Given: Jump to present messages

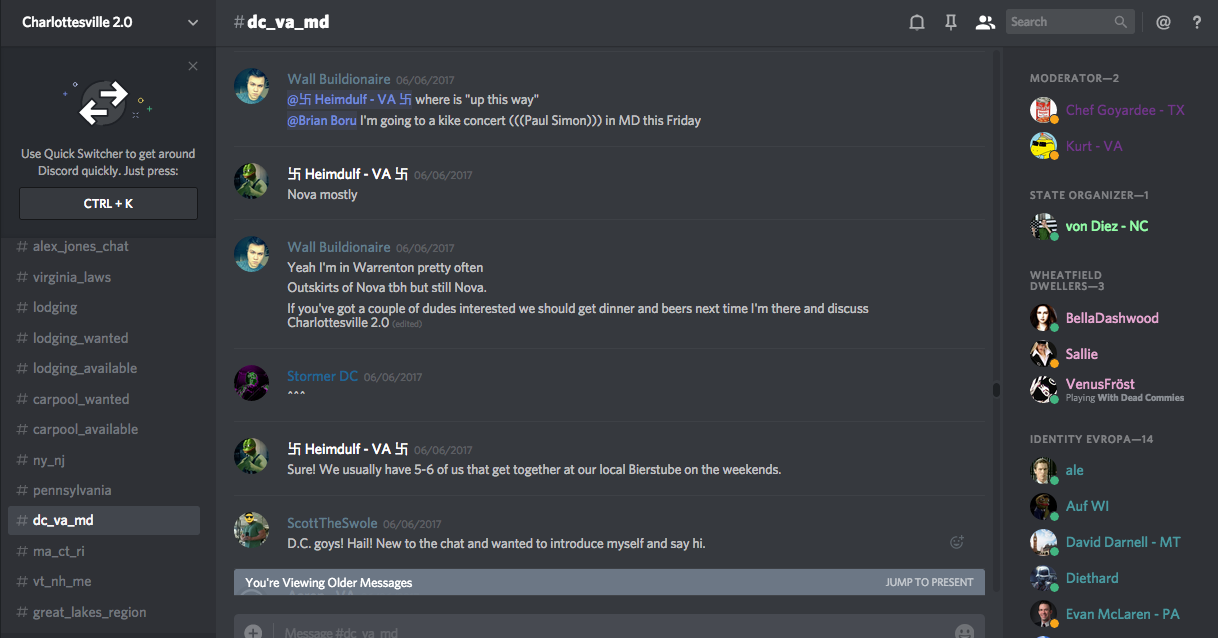Looking at the screenshot, I should (929, 582).
